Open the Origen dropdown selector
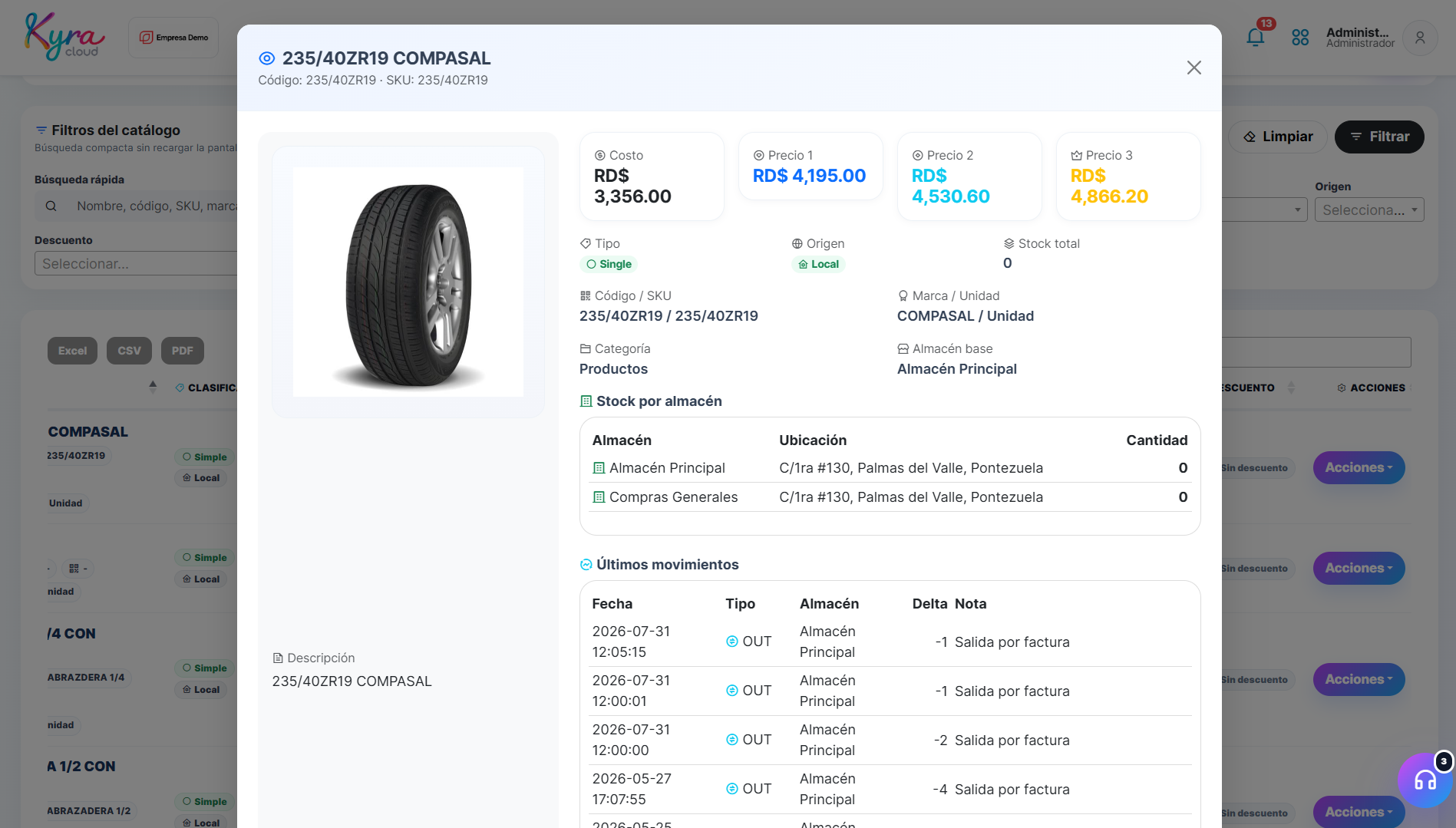Image resolution: width=1456 pixels, height=828 pixels. point(1369,209)
